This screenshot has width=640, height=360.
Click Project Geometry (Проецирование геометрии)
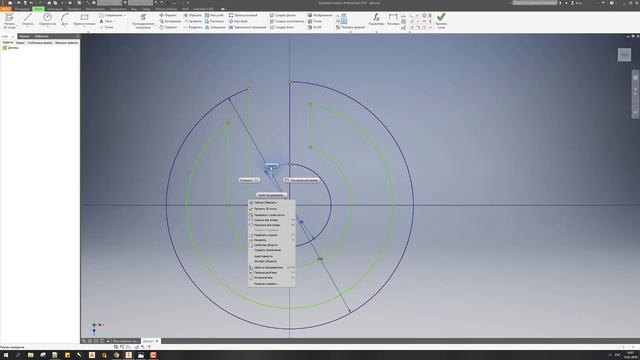[143, 21]
